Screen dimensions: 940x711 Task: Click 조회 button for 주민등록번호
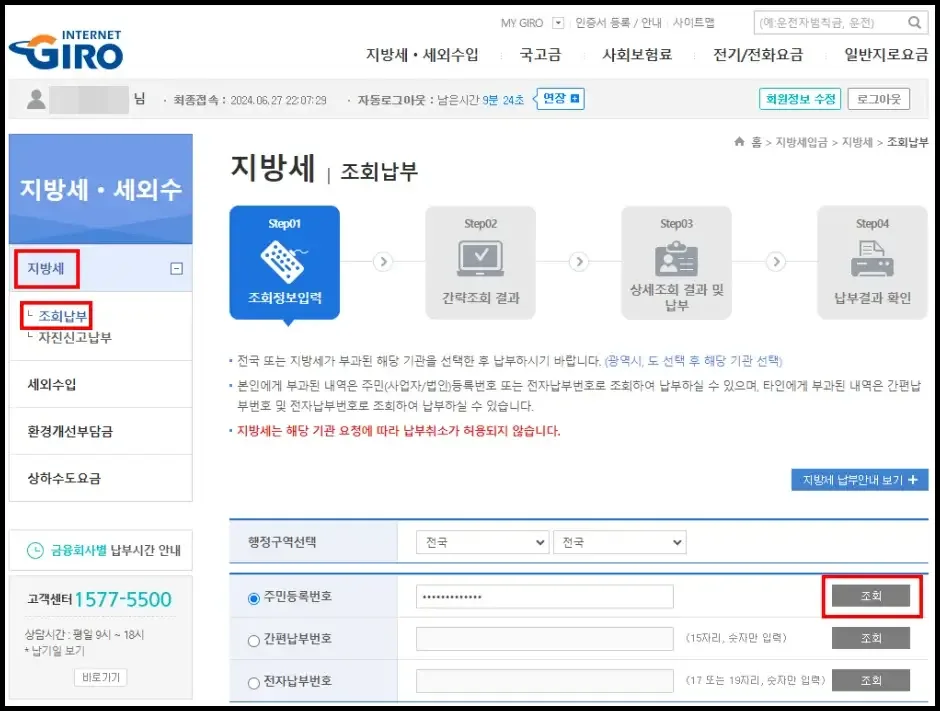pyautogui.click(x=870, y=595)
